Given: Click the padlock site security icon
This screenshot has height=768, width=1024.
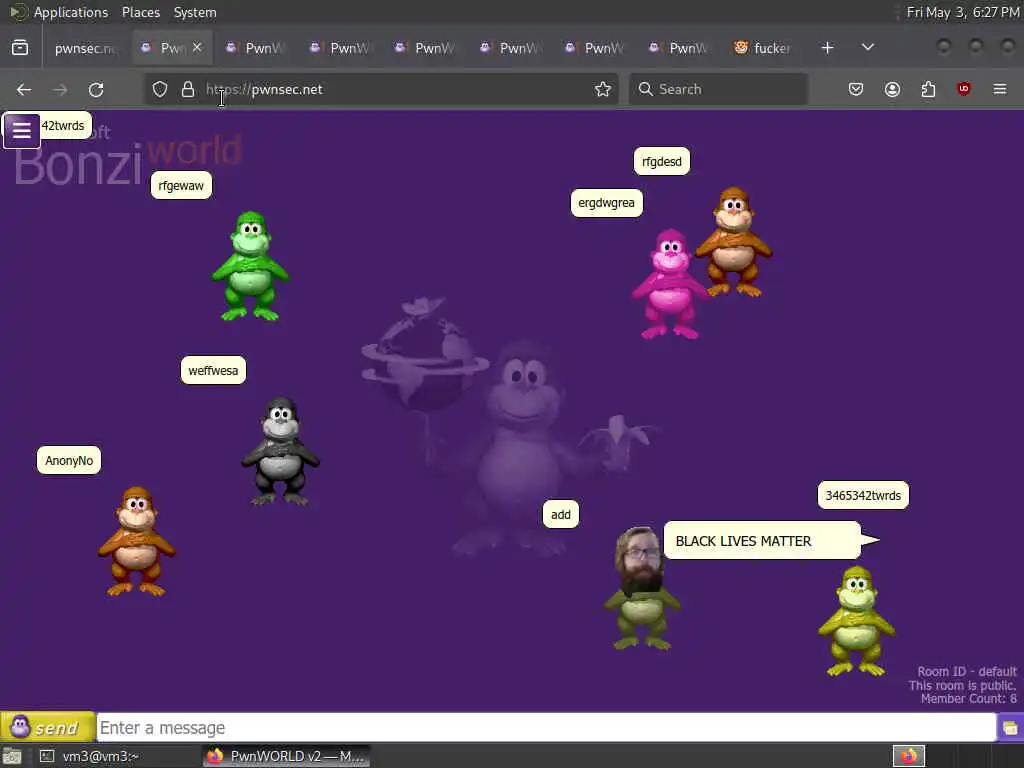Looking at the screenshot, I should tap(188, 89).
